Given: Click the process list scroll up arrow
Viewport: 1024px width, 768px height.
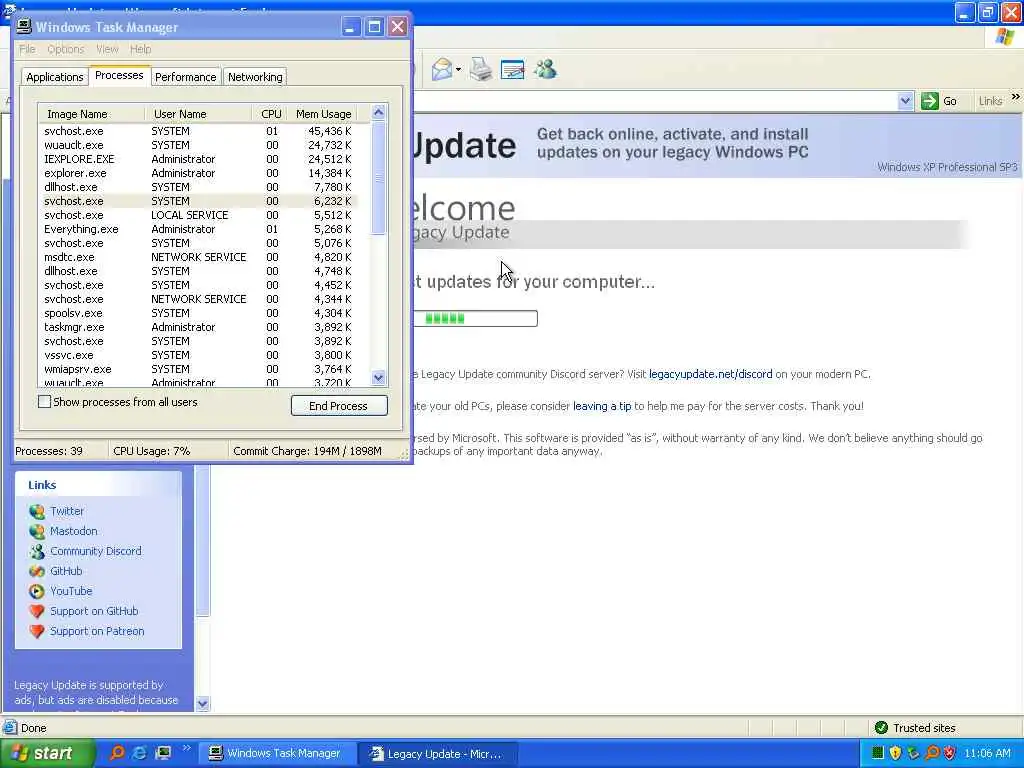Looking at the screenshot, I should click(378, 112).
